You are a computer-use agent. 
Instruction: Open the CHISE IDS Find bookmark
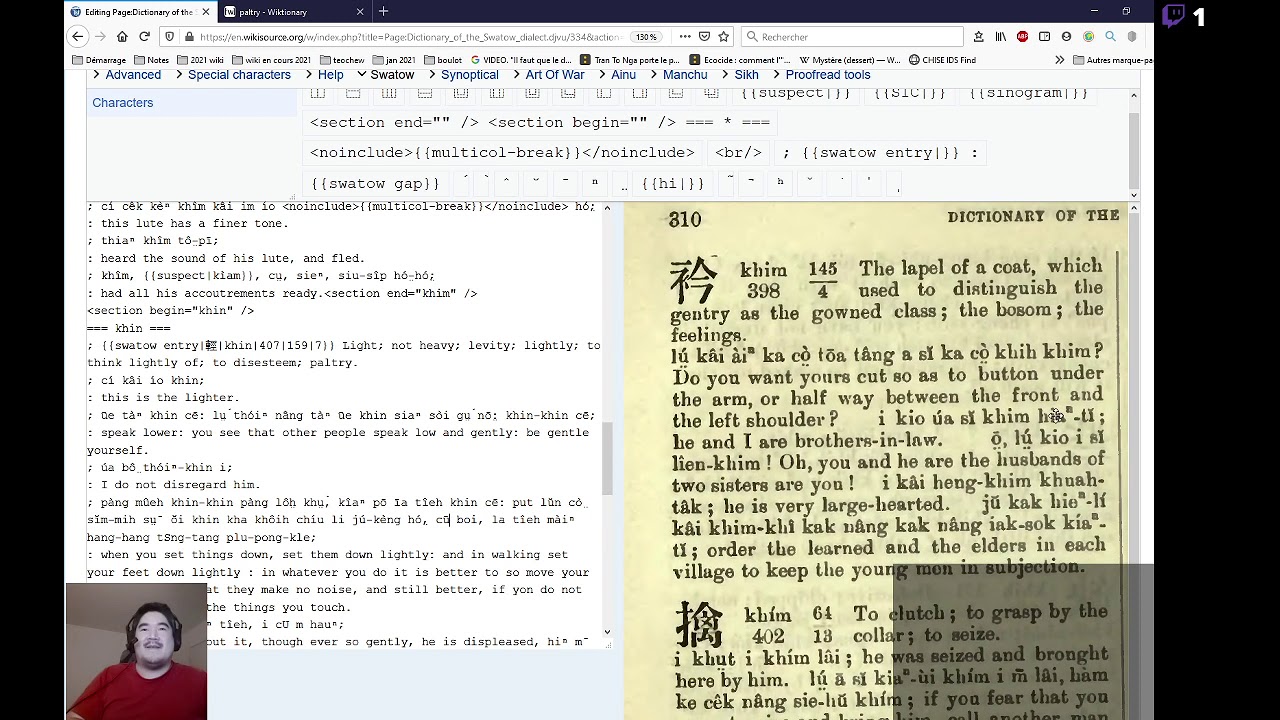pos(942,60)
